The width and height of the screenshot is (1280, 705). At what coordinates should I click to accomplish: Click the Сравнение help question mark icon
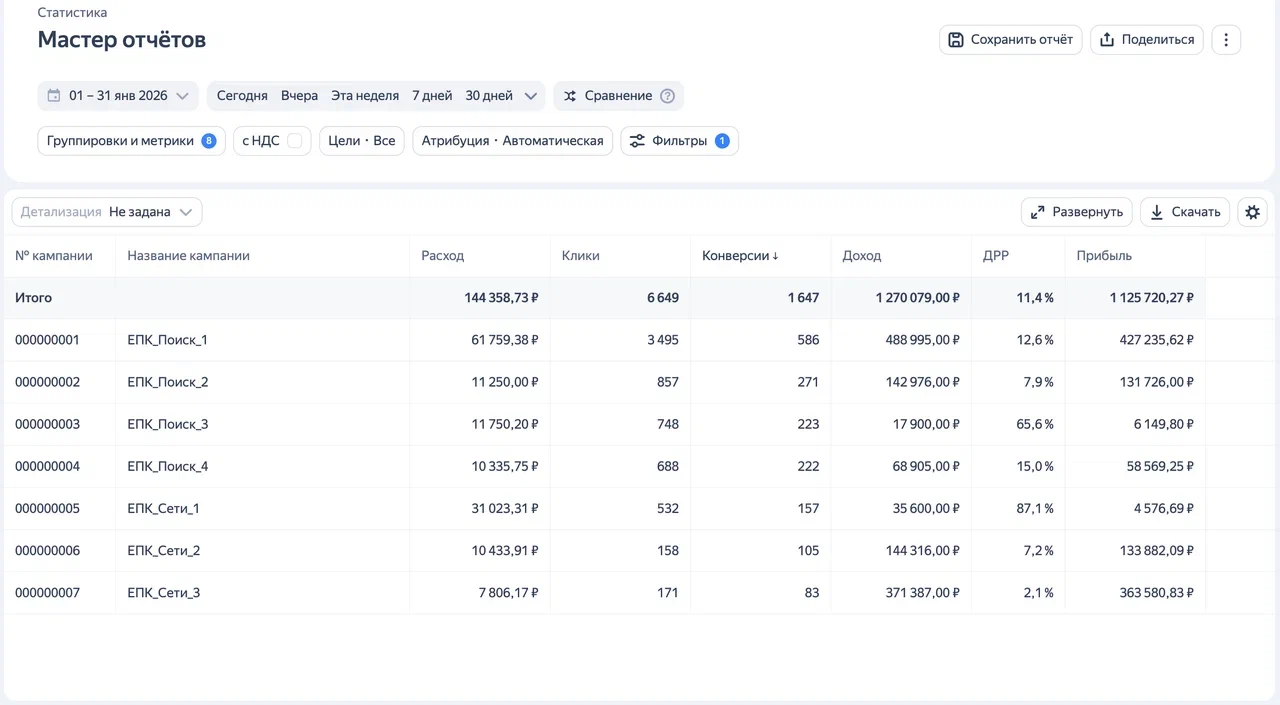668,96
